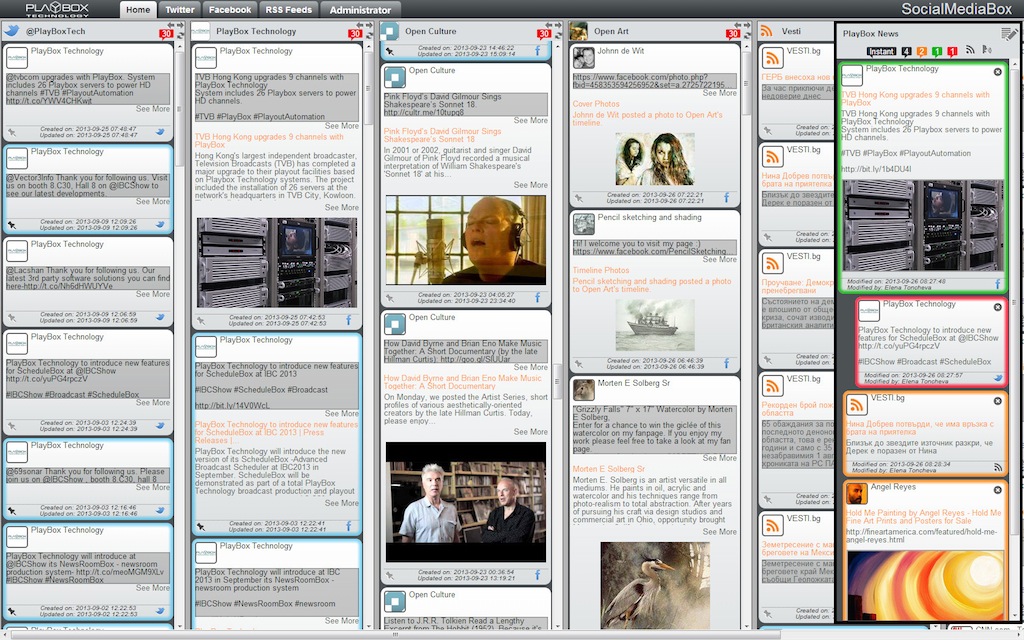1024x640 pixels.
Task: Pin the @Vector3Info thank-you tweet
Action: pos(12,225)
